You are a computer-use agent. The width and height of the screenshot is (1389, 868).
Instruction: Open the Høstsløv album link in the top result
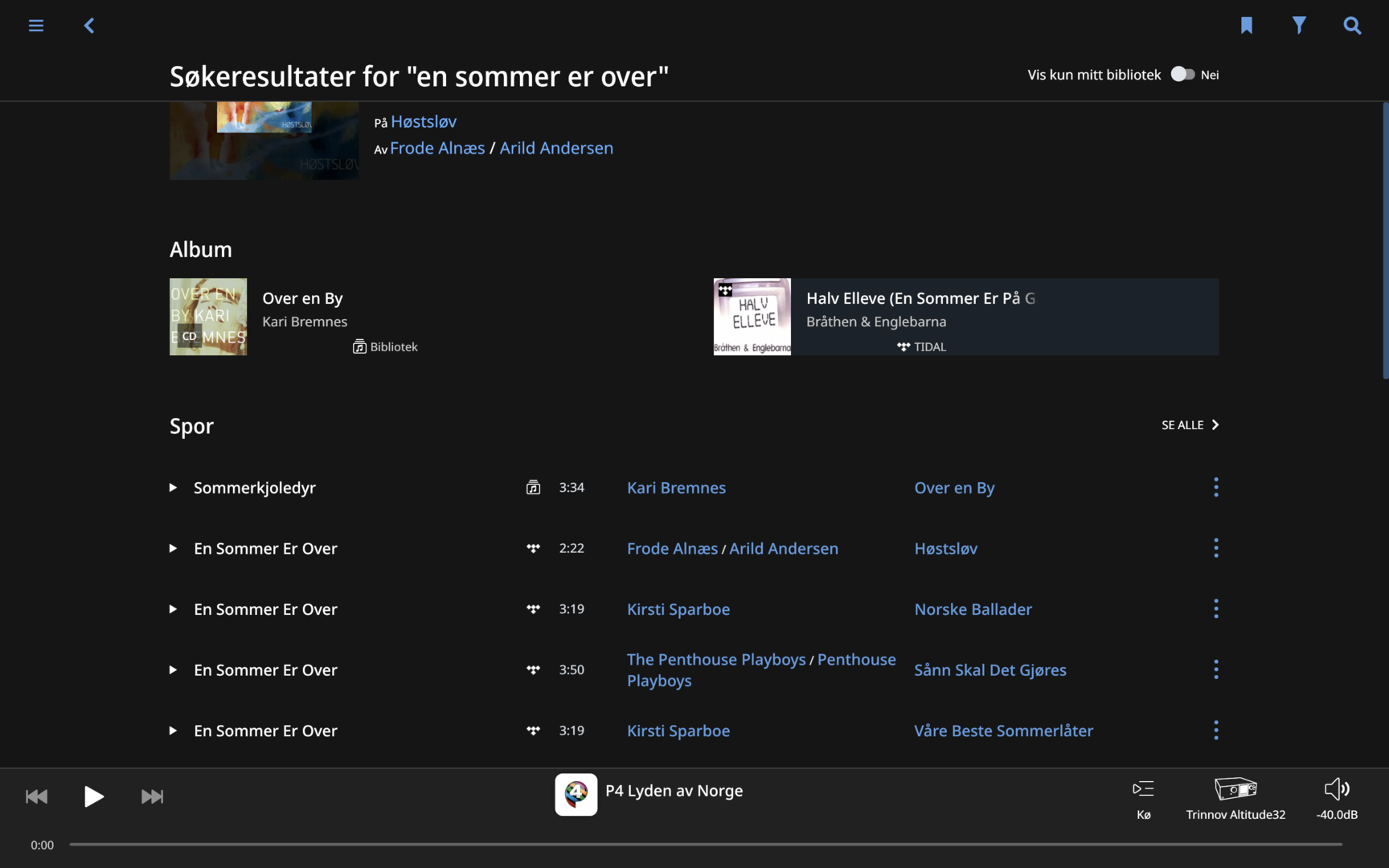pyautogui.click(x=424, y=121)
